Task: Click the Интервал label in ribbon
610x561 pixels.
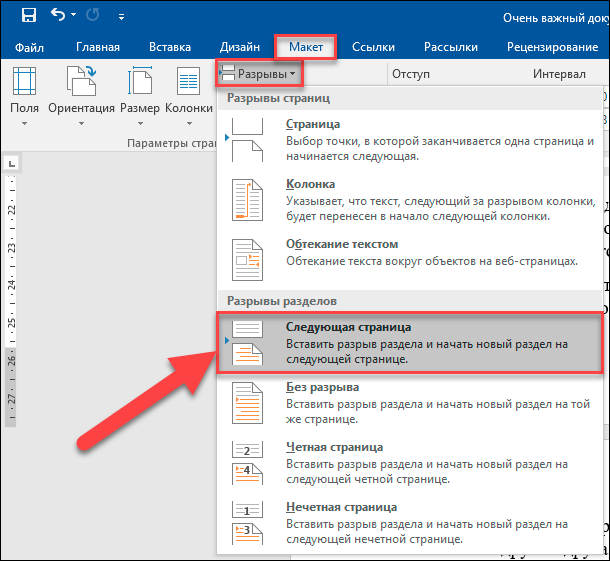Action: (x=559, y=74)
